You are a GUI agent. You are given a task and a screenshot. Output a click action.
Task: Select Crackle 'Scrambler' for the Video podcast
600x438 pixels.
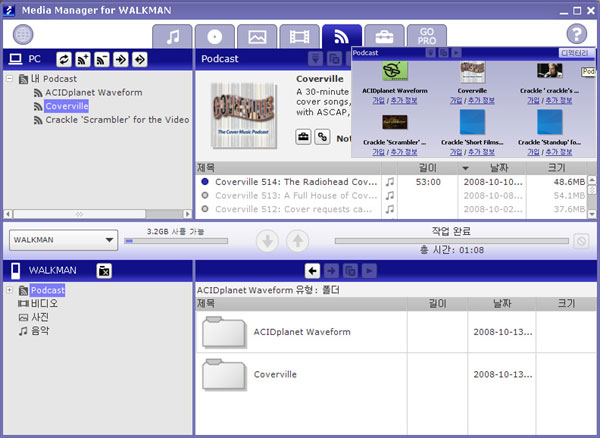tap(117, 120)
